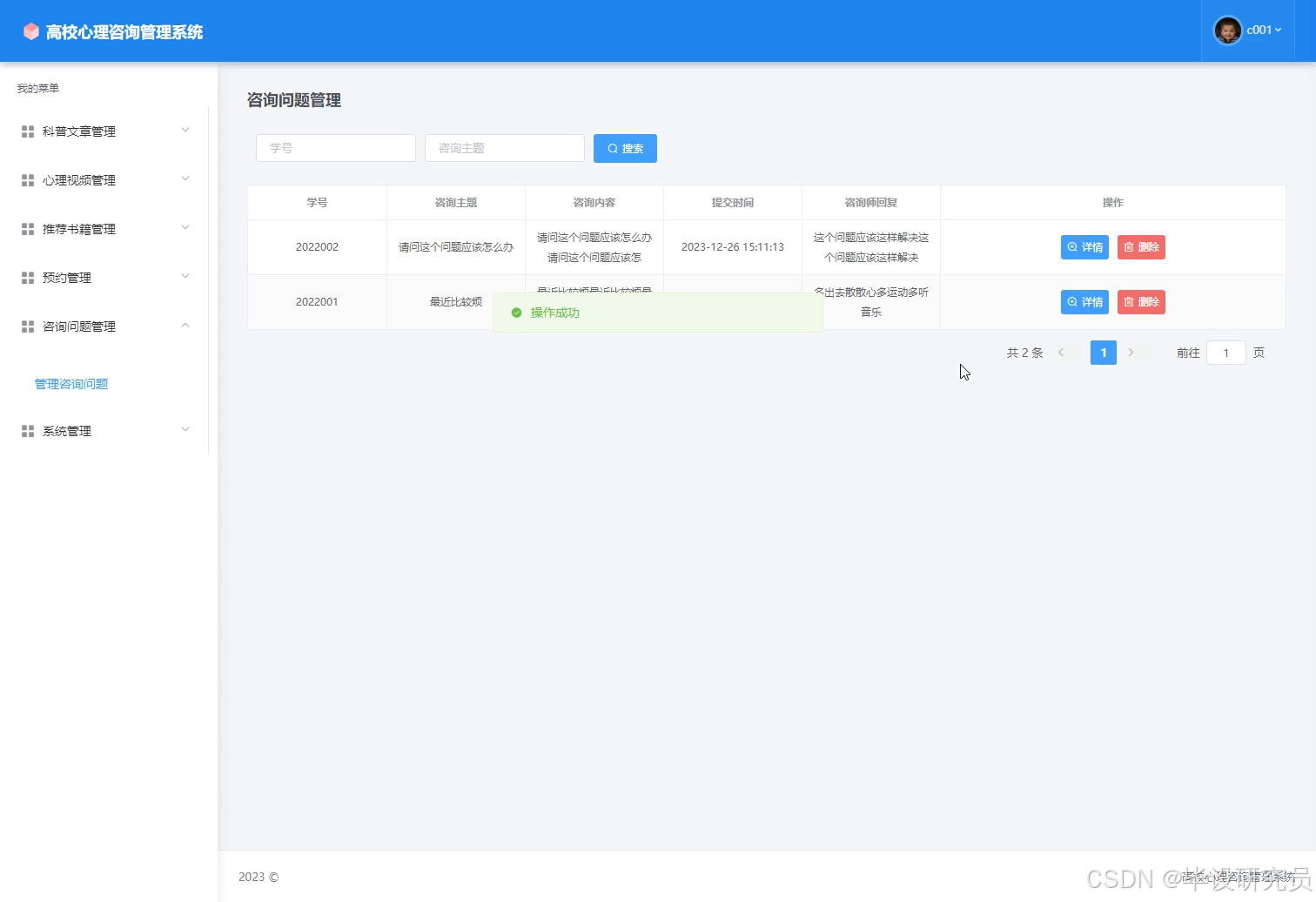Click cell 2022002 in the table
This screenshot has height=902, width=1316.
pyautogui.click(x=317, y=247)
